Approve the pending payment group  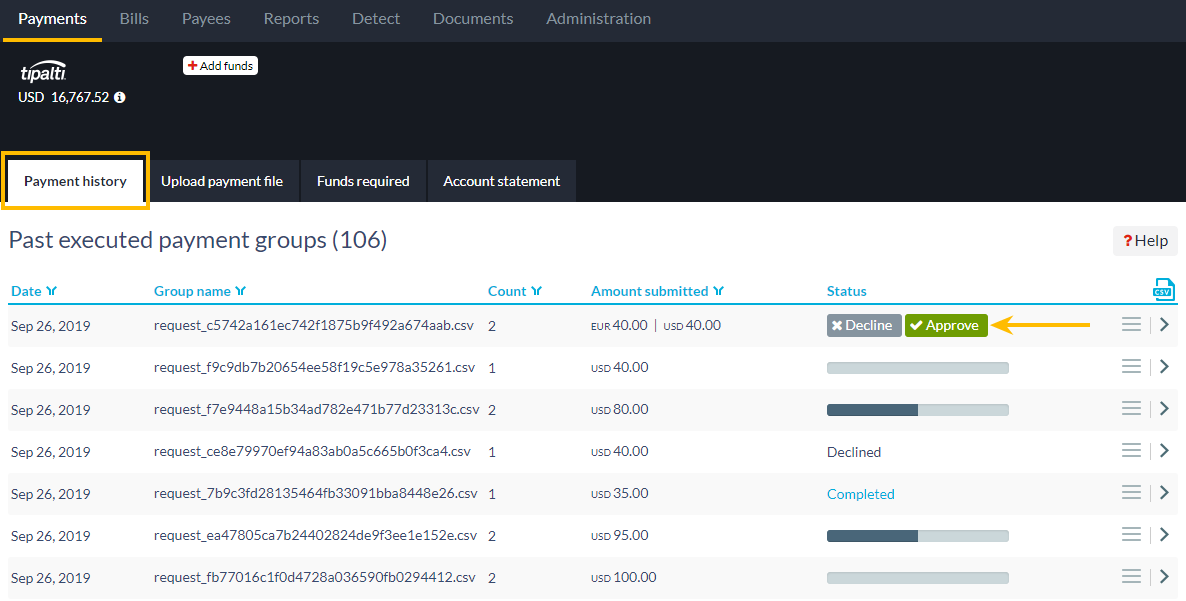(945, 326)
